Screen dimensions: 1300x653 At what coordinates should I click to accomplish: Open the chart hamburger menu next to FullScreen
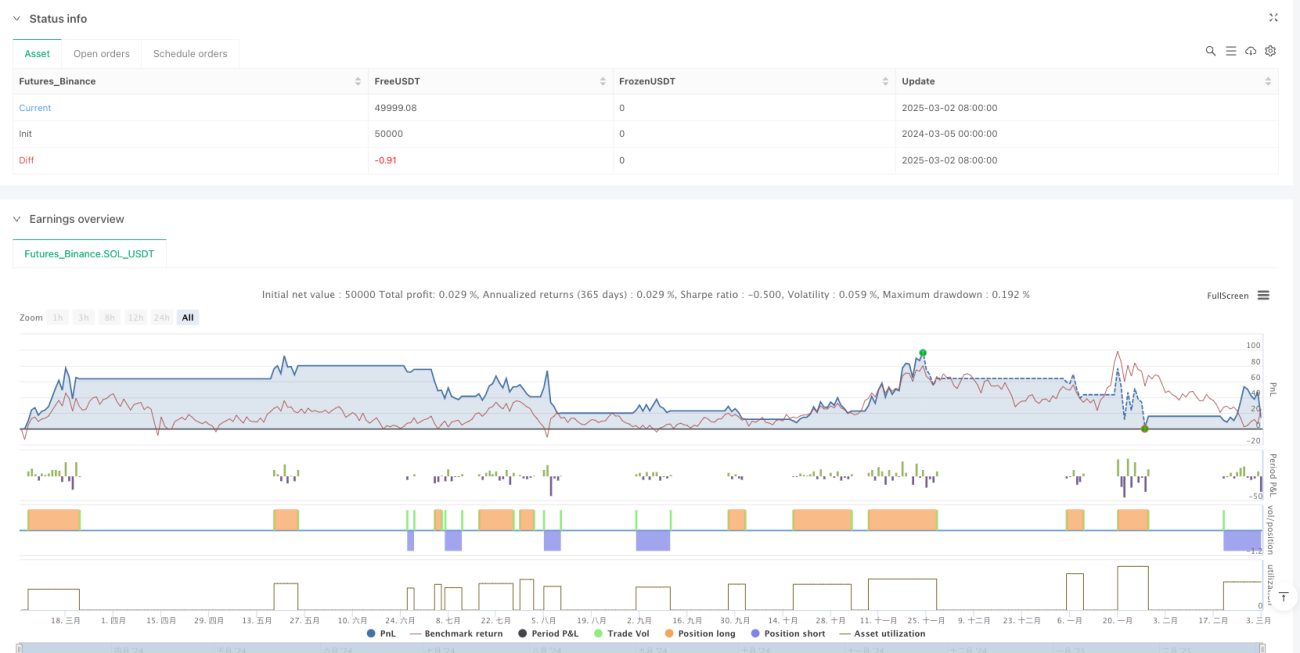click(1263, 295)
